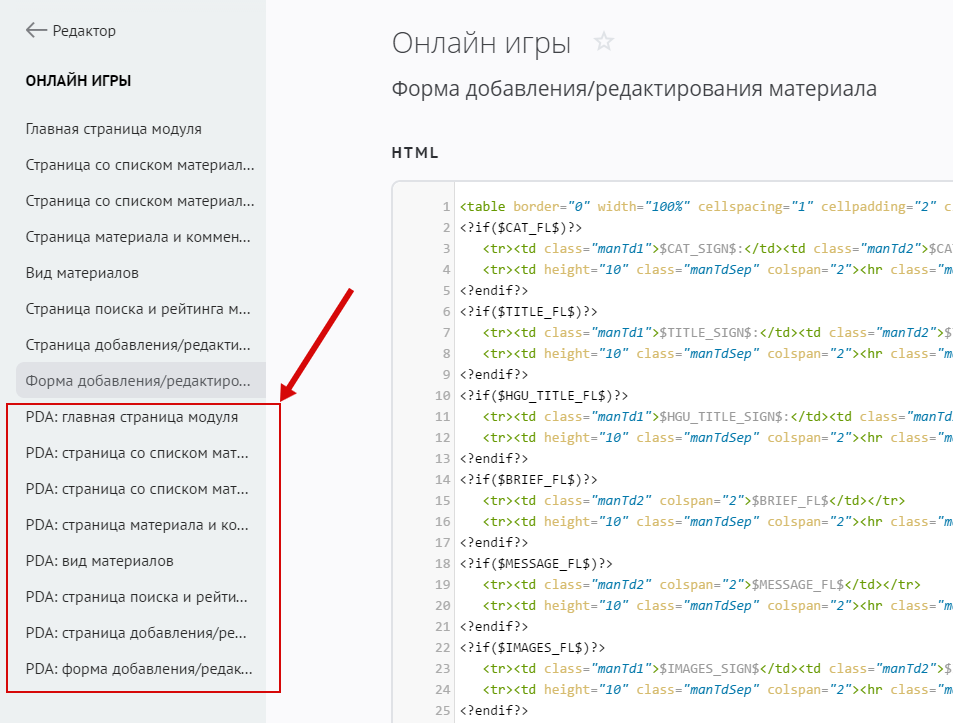Open the first Страница со списком материал item
Image resolution: width=953 pixels, height=723 pixels.
click(140, 165)
